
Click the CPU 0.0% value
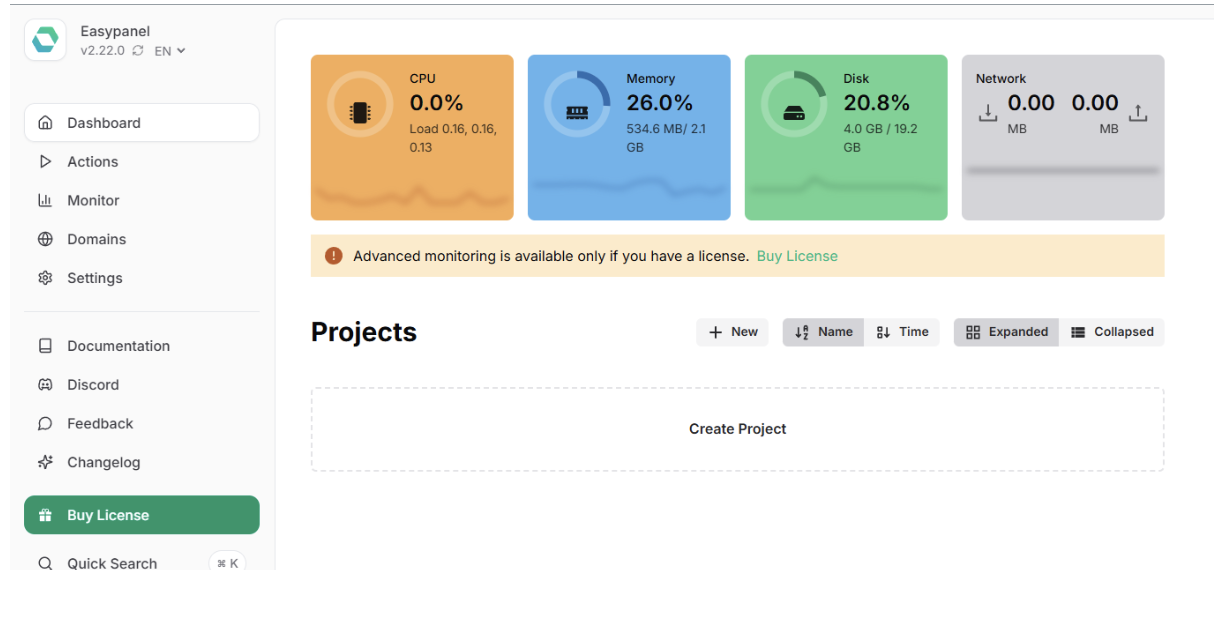coord(437,102)
